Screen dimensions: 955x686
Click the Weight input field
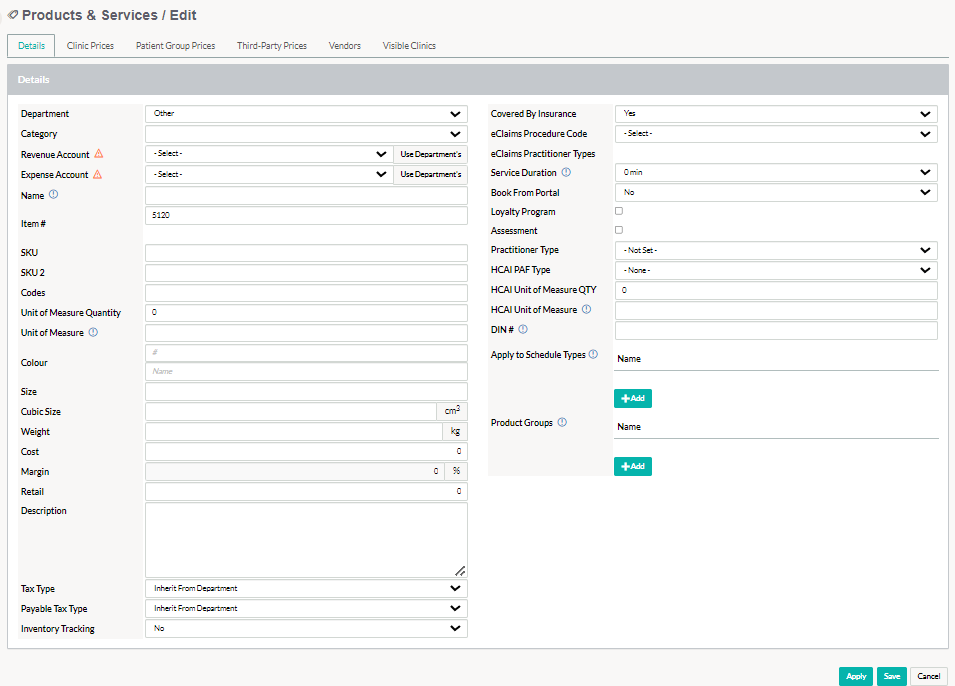tap(294, 432)
